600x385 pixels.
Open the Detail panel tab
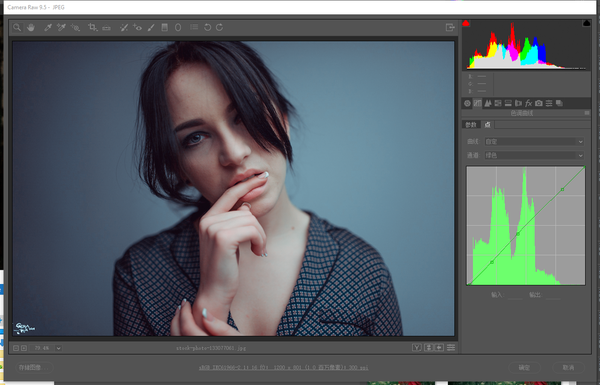coord(488,103)
